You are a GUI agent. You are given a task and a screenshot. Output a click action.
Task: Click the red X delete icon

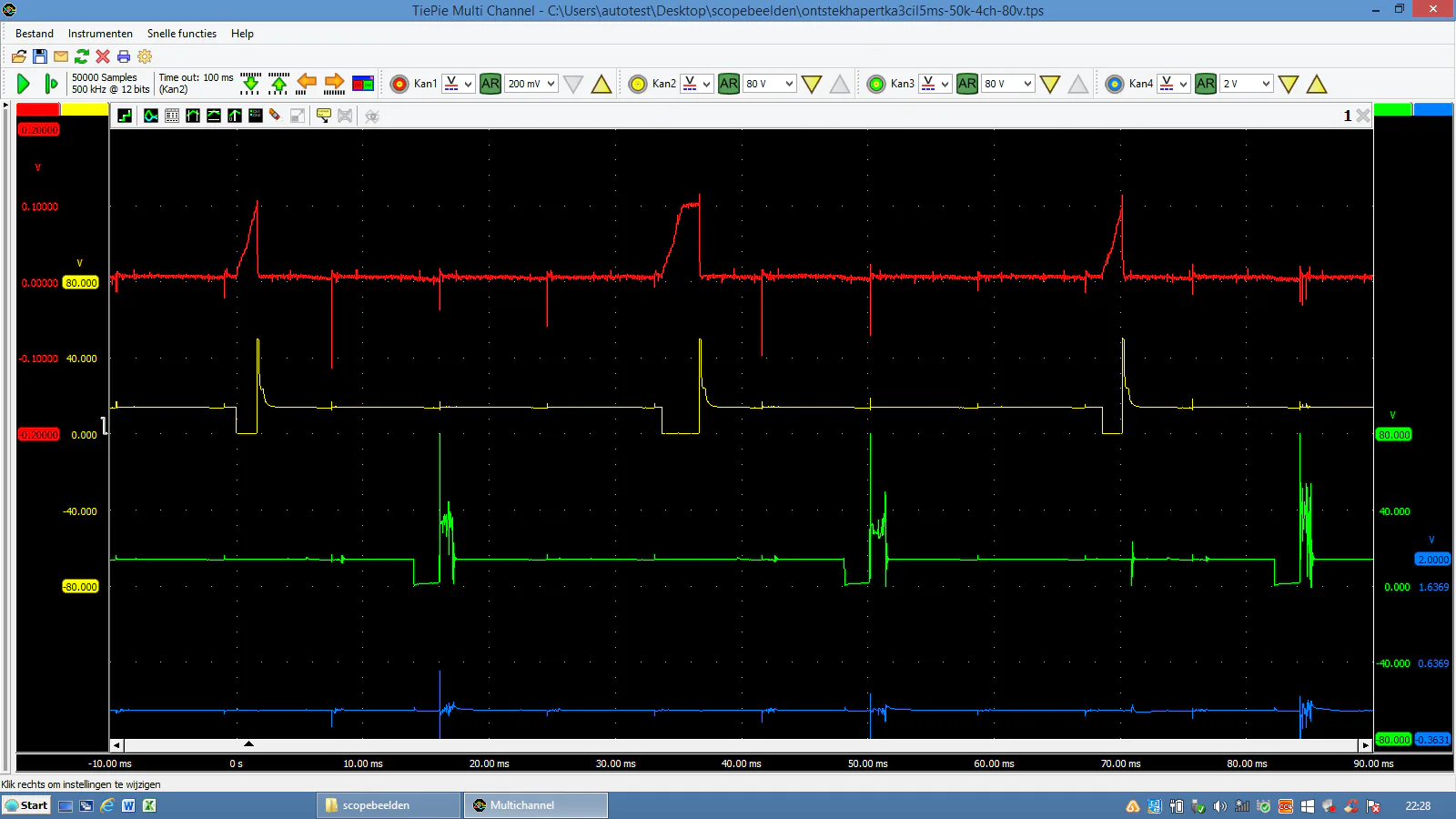[103, 56]
